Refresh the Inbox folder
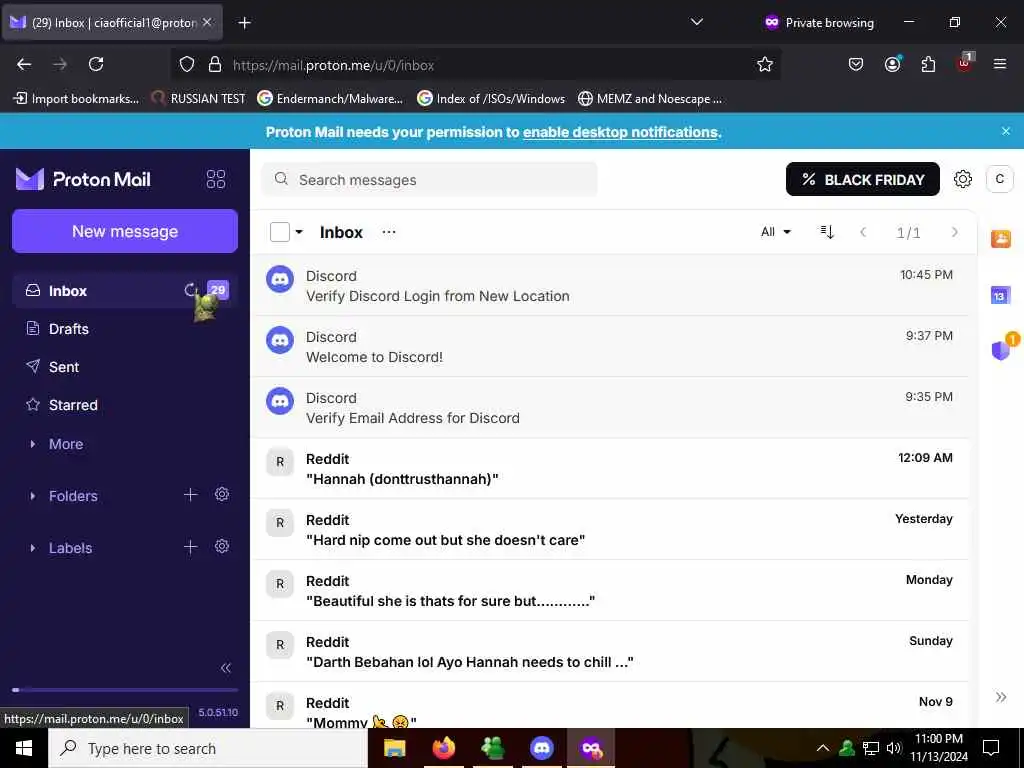 (x=191, y=290)
